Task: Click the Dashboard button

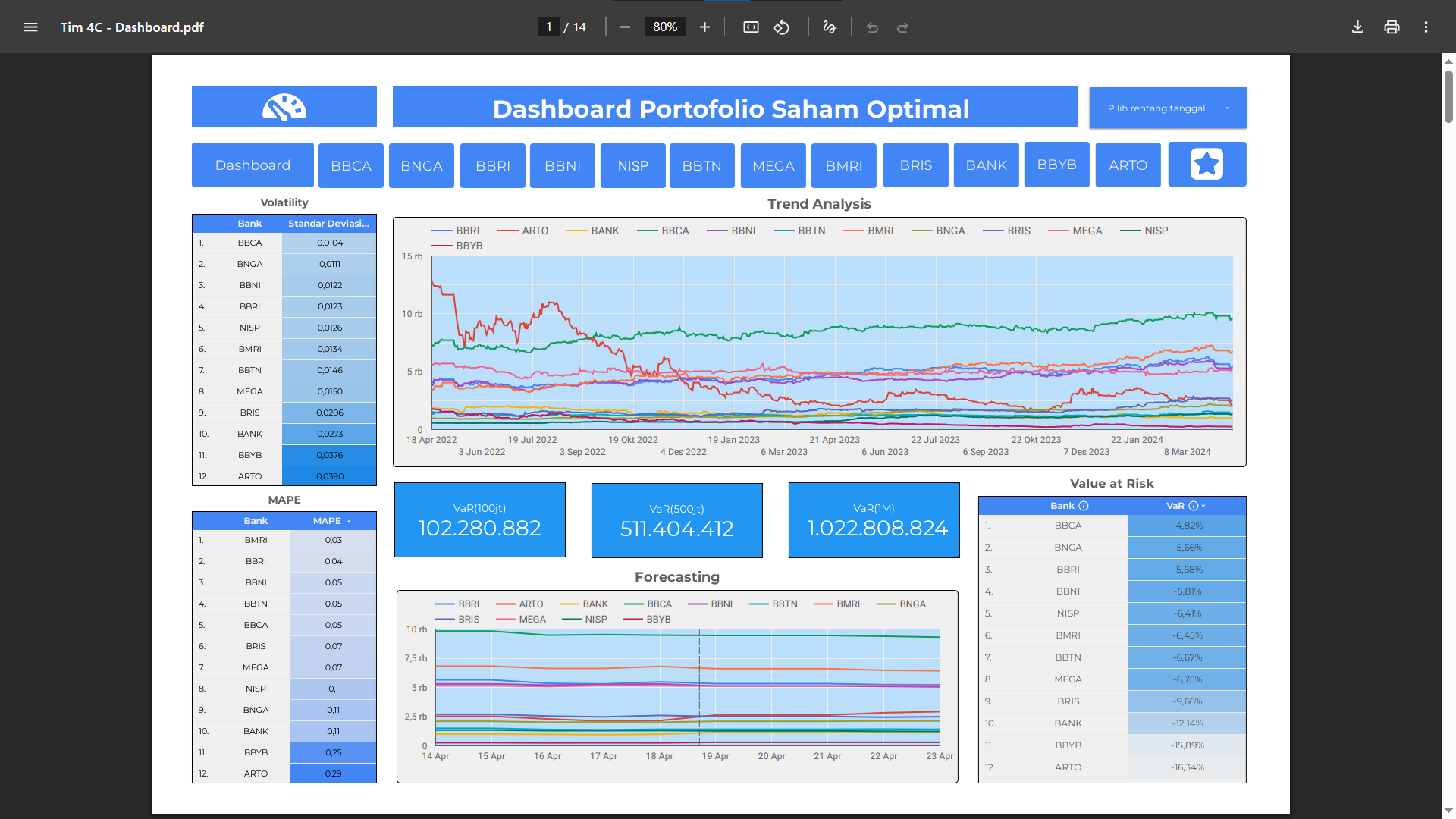Action: tap(253, 165)
